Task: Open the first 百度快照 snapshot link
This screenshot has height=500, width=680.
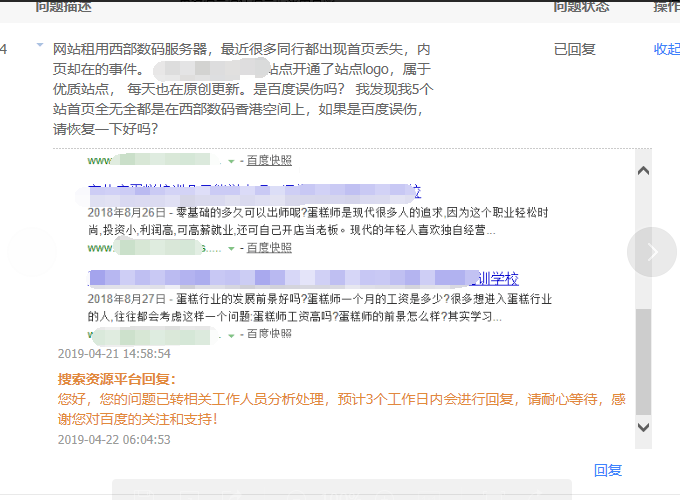Action: point(269,161)
